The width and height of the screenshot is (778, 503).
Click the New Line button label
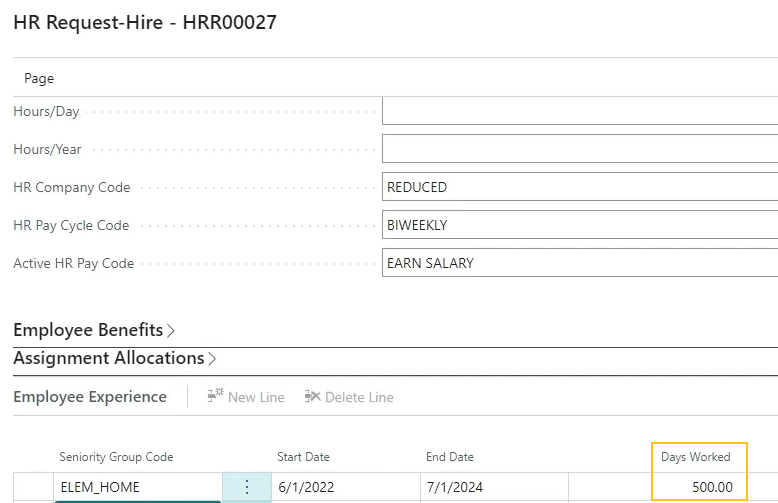256,397
